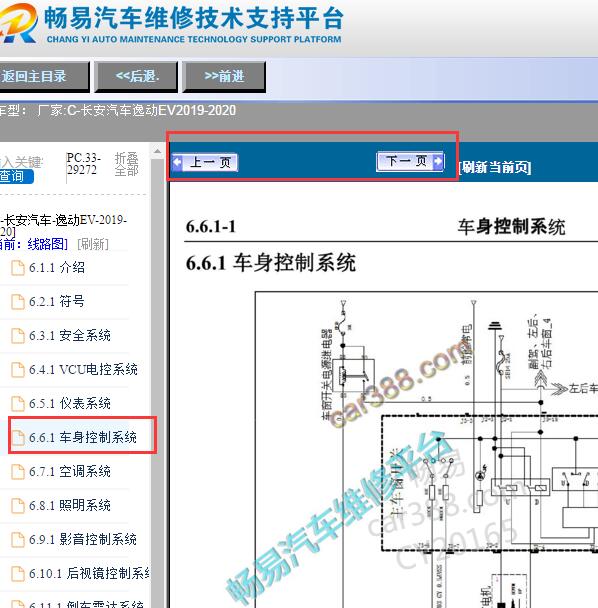The image size is (598, 608).
Task: Open tree item 6.7.1 空调系统
Action: click(x=70, y=472)
